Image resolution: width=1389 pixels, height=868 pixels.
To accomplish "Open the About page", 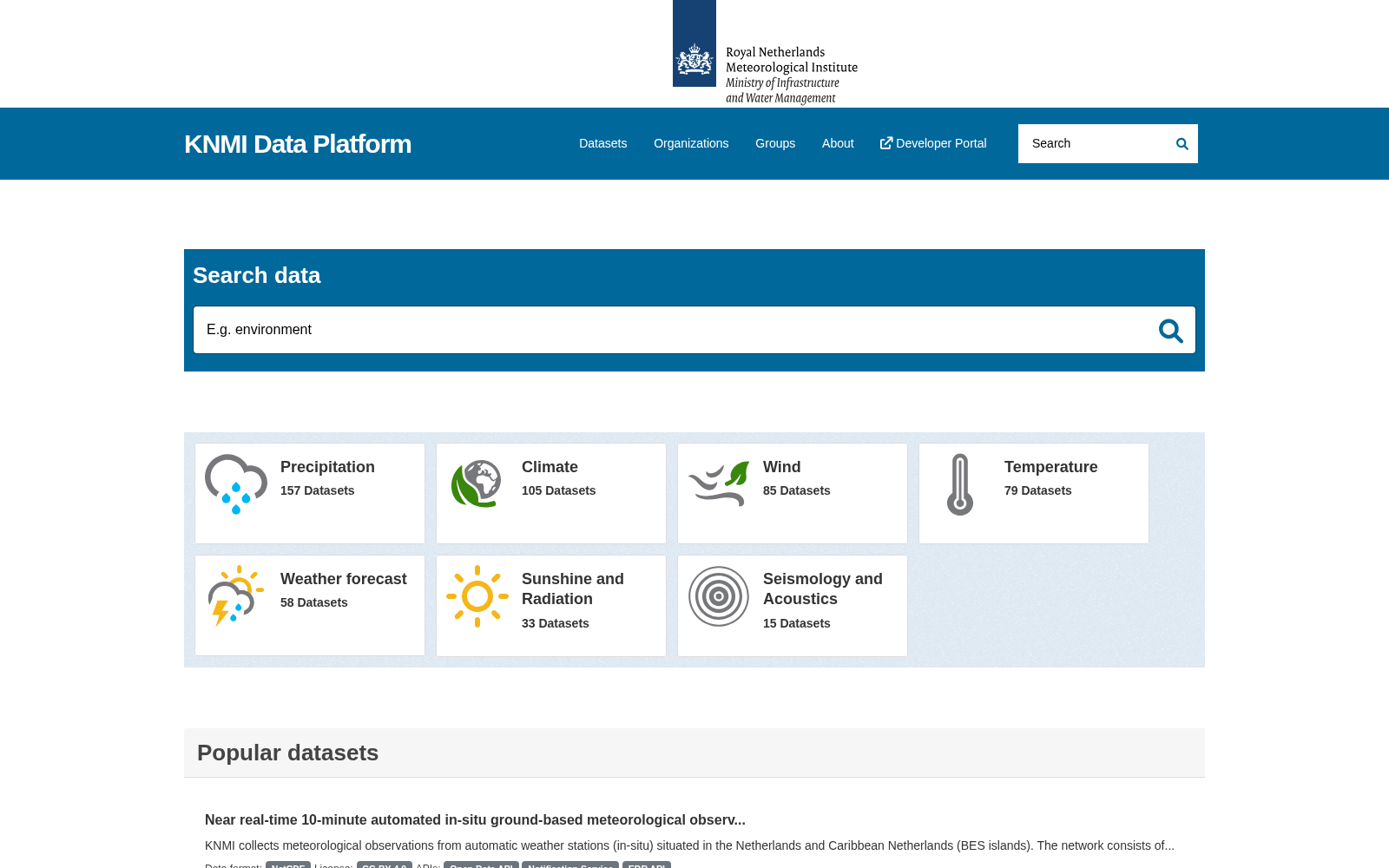I will (838, 143).
